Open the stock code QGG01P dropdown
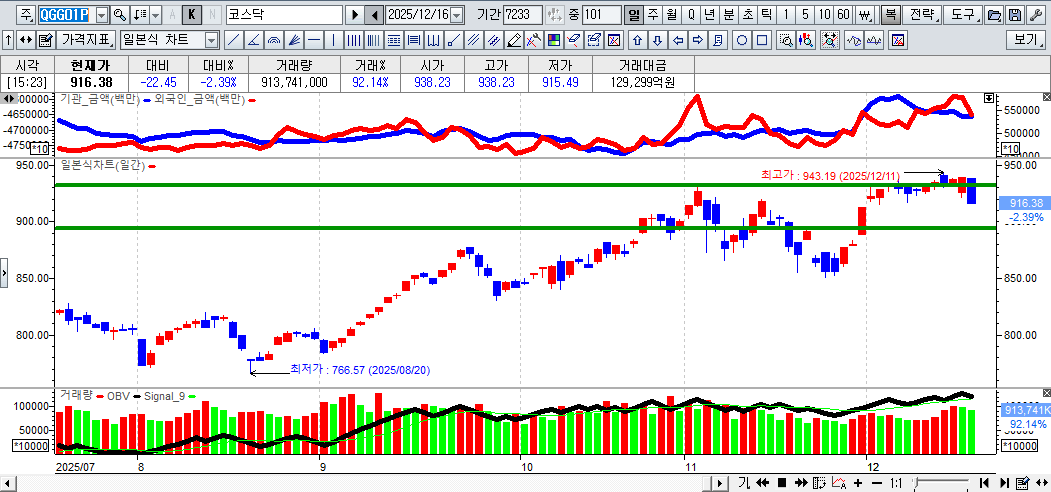The width and height of the screenshot is (1051, 492). [102, 15]
